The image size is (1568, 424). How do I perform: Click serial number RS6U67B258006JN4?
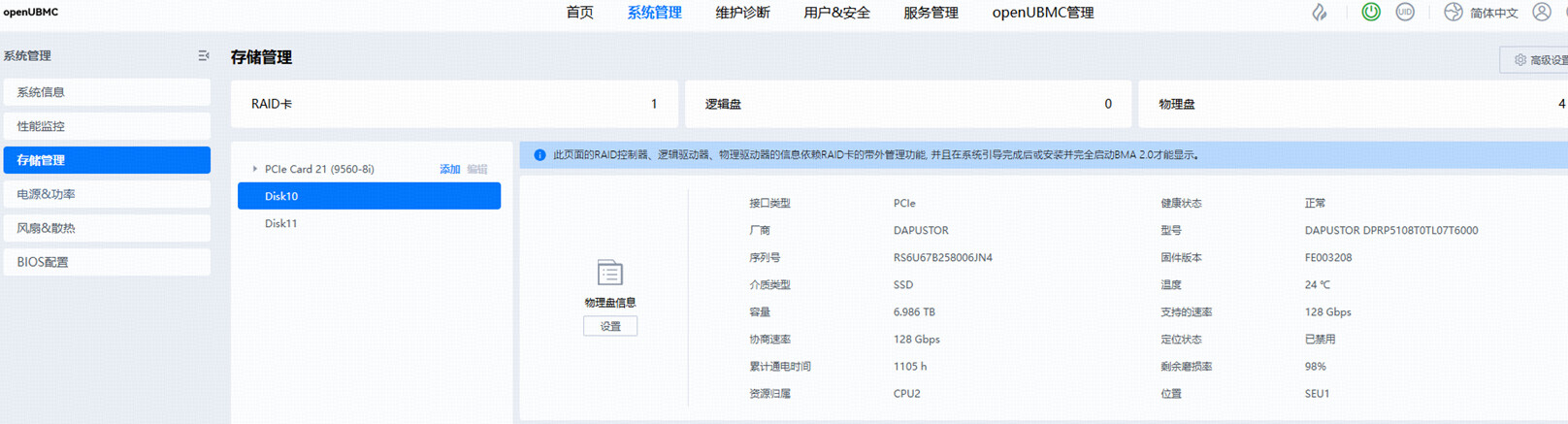click(943, 258)
